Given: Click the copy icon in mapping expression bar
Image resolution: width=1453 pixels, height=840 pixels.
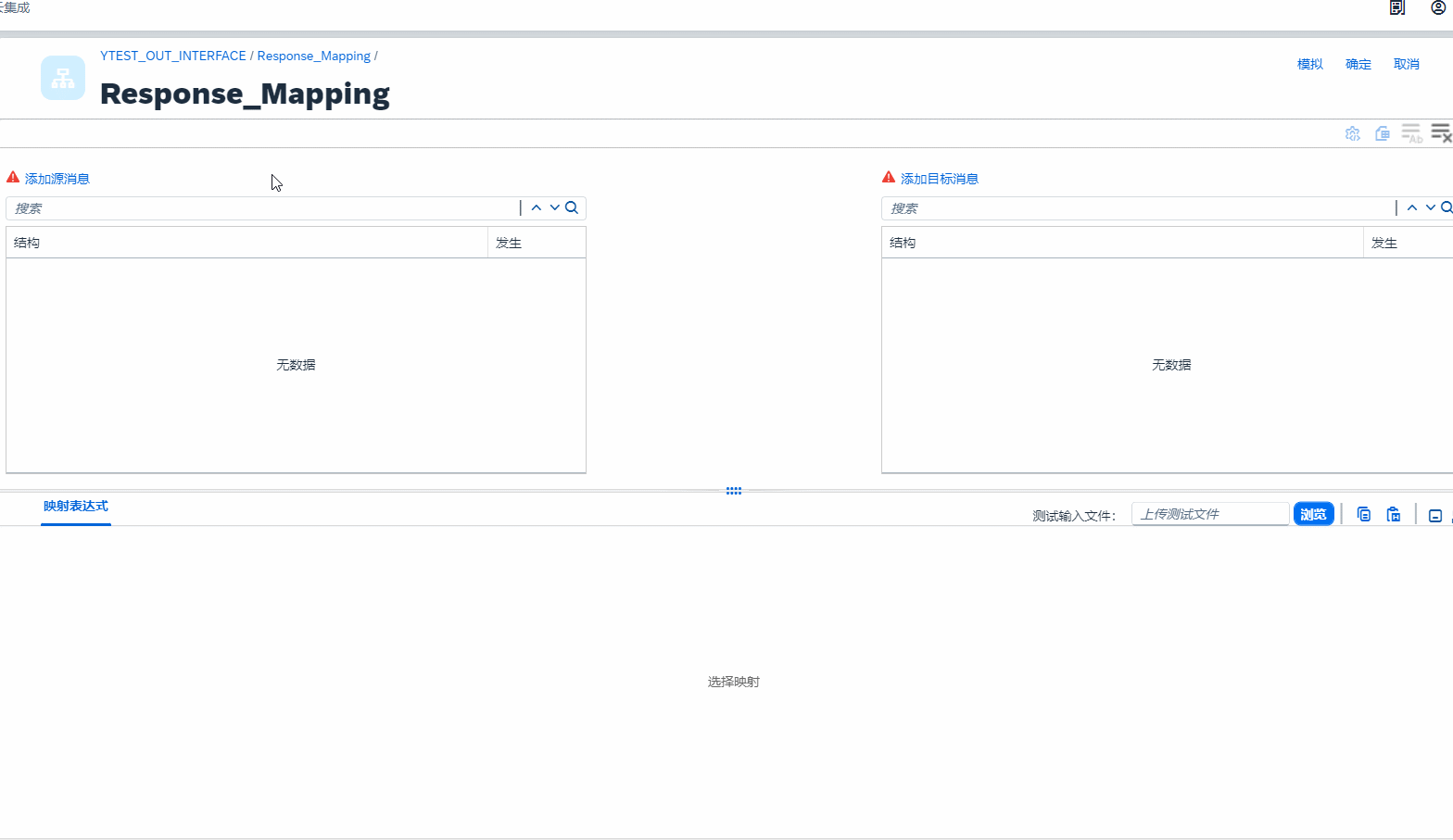Looking at the screenshot, I should click(x=1363, y=515).
